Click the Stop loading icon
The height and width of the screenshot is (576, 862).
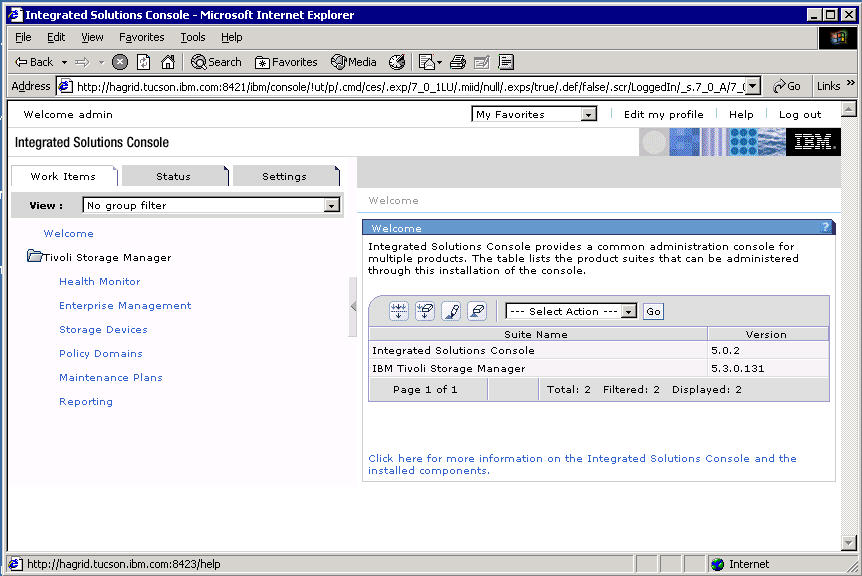(x=120, y=62)
